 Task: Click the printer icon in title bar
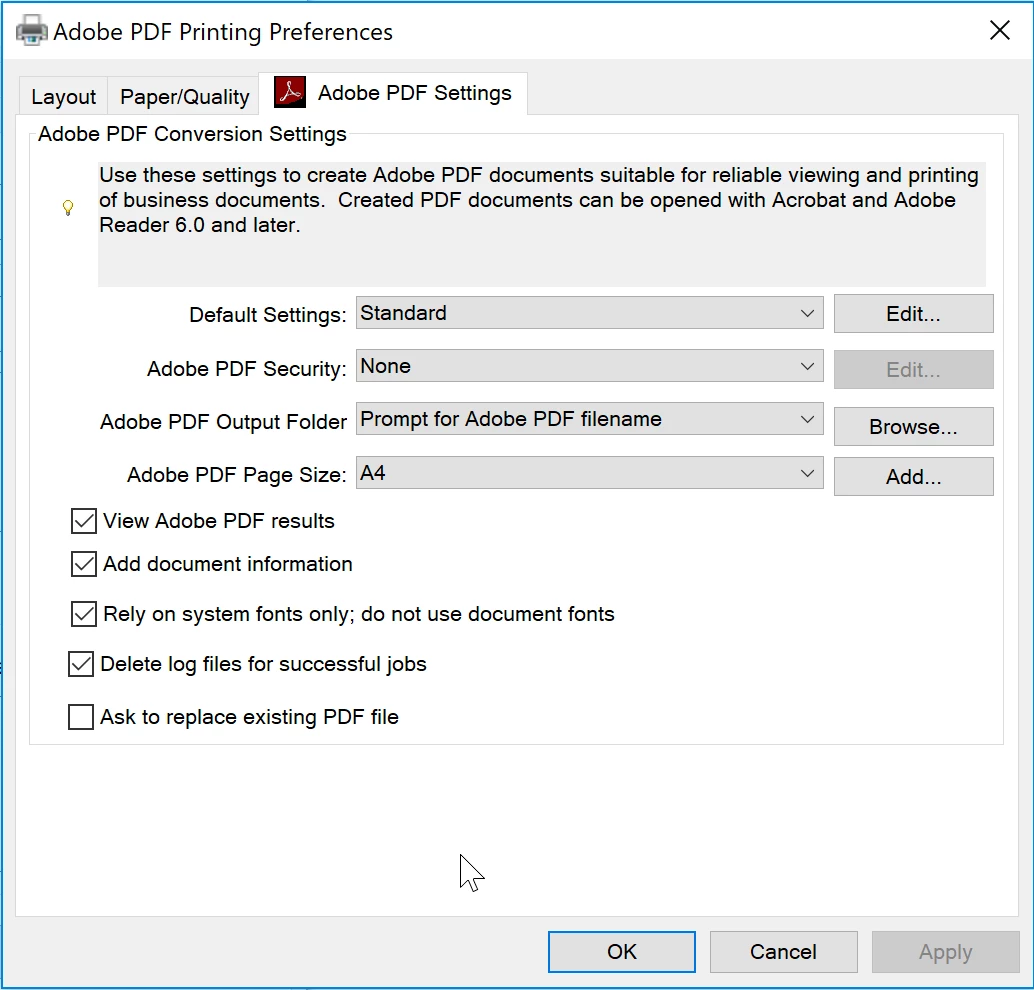[x=31, y=30]
